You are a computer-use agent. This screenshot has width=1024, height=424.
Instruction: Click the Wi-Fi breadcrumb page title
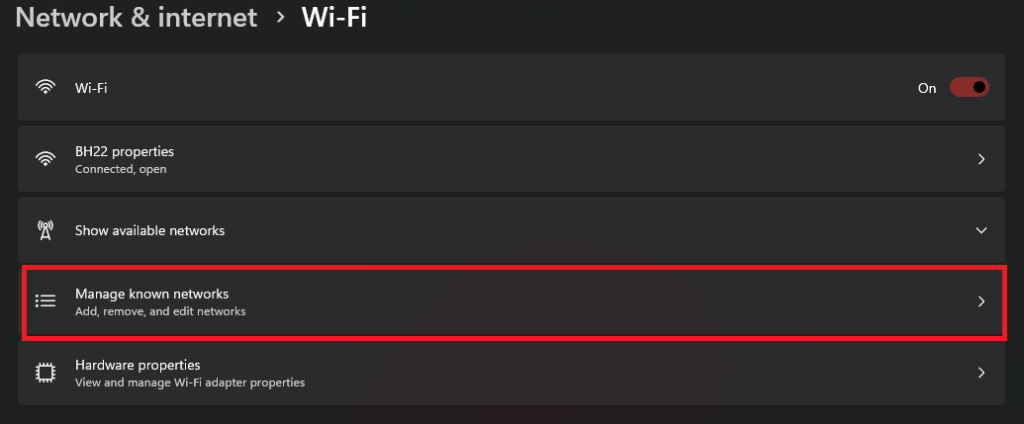[x=334, y=18]
